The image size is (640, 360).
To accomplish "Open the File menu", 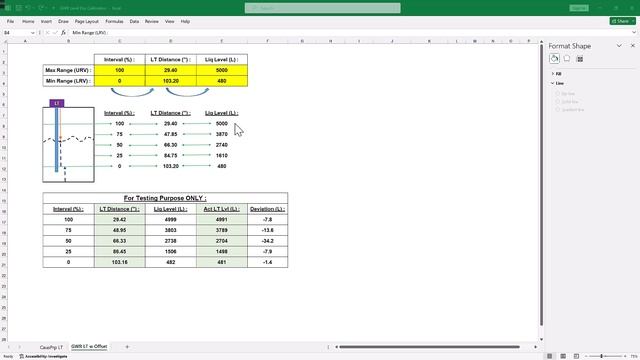I will click(10, 21).
